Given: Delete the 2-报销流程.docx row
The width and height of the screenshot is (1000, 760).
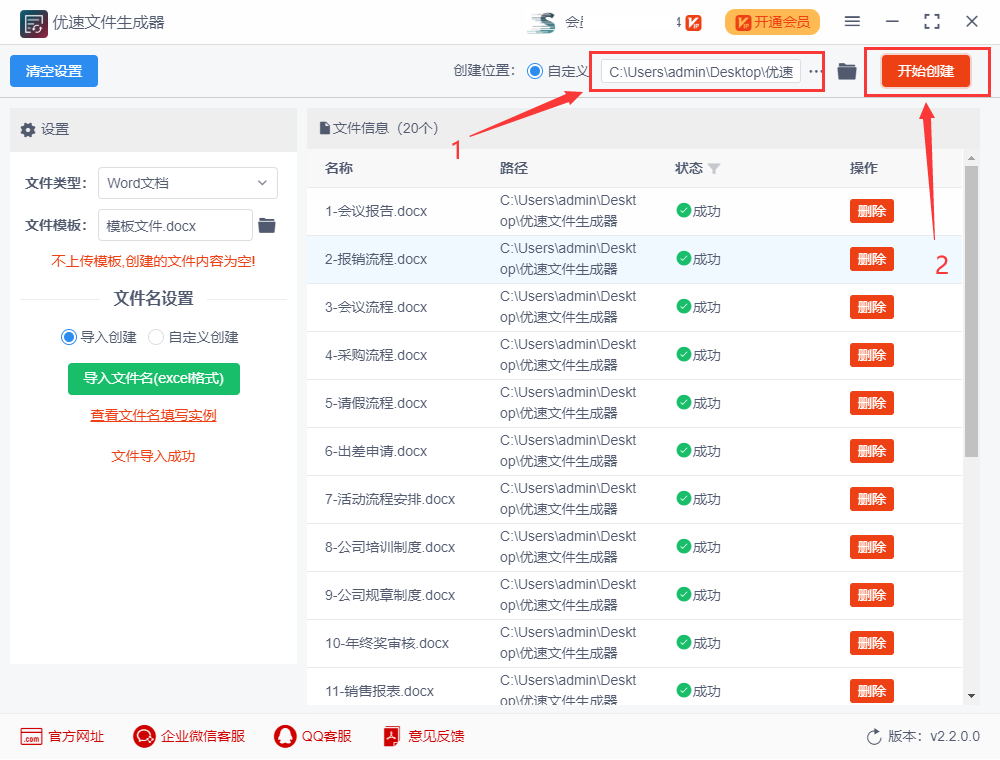Looking at the screenshot, I should (x=872, y=259).
